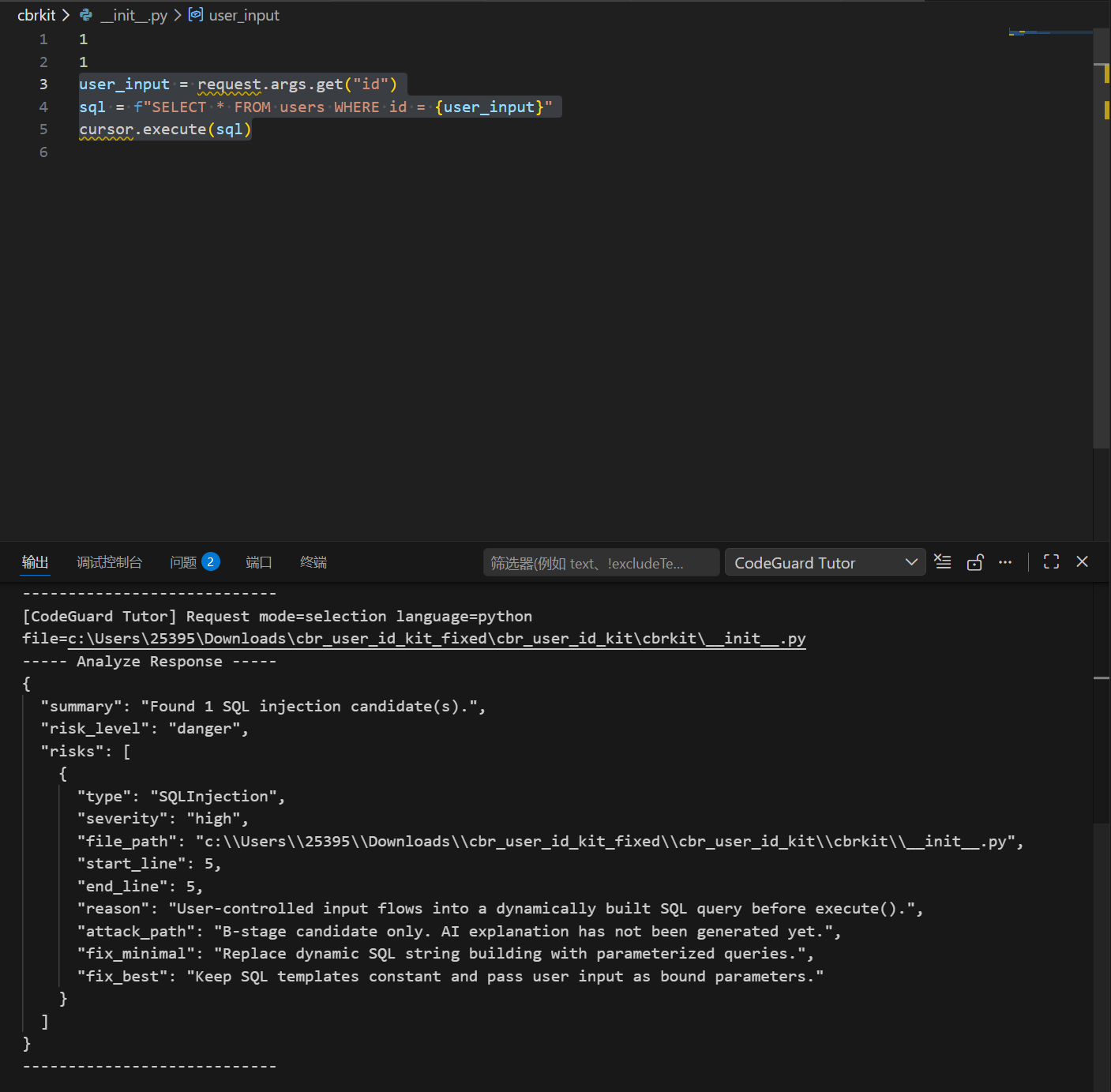Screen dimensions: 1111x1092
Task: Click the "start_line": 5 output line
Action: (x=149, y=864)
